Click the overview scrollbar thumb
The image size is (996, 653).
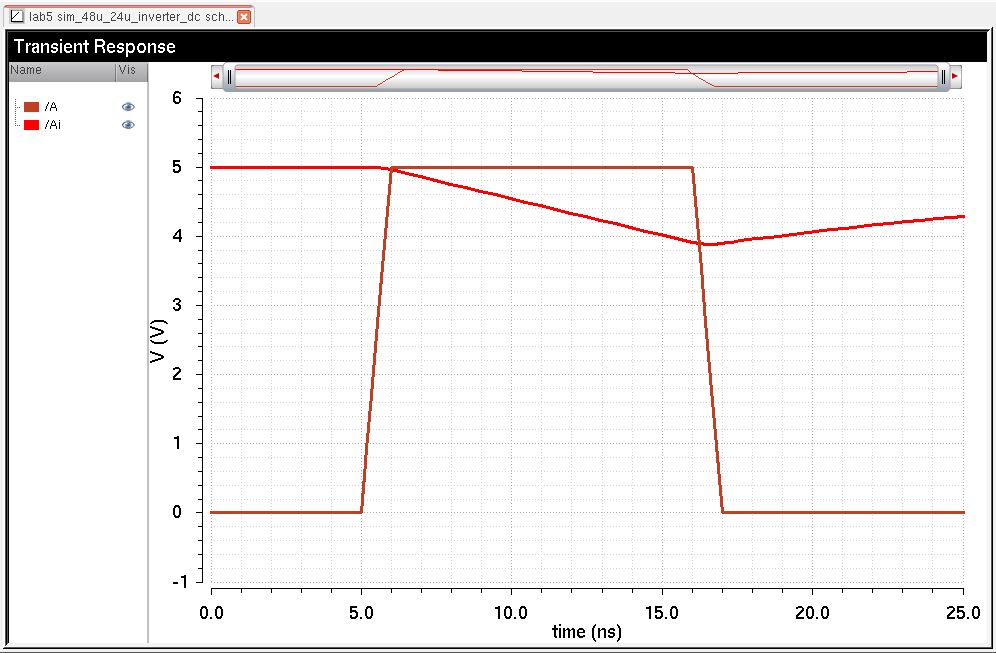pos(586,77)
